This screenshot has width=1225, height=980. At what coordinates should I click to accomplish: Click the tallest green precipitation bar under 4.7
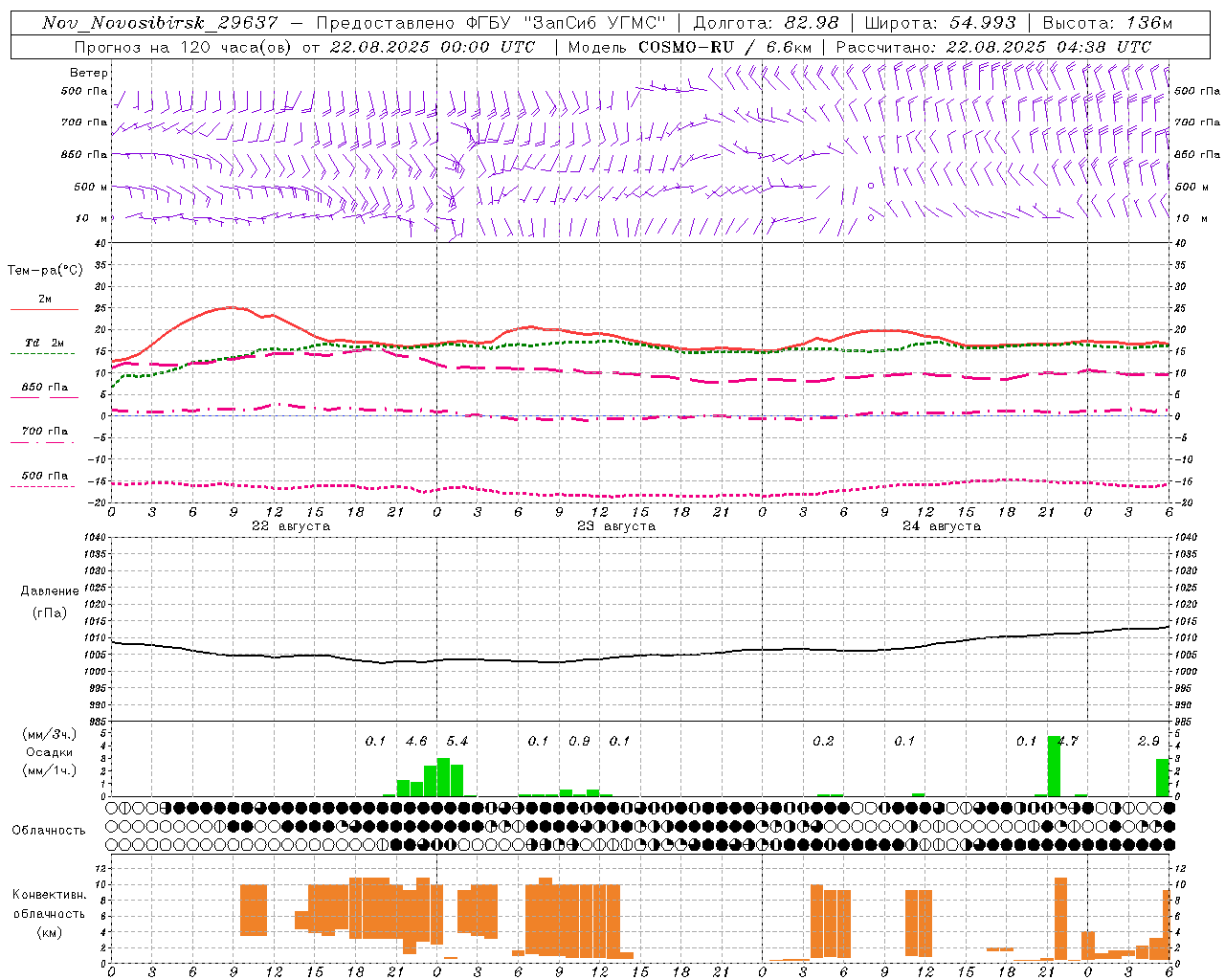[1054, 766]
